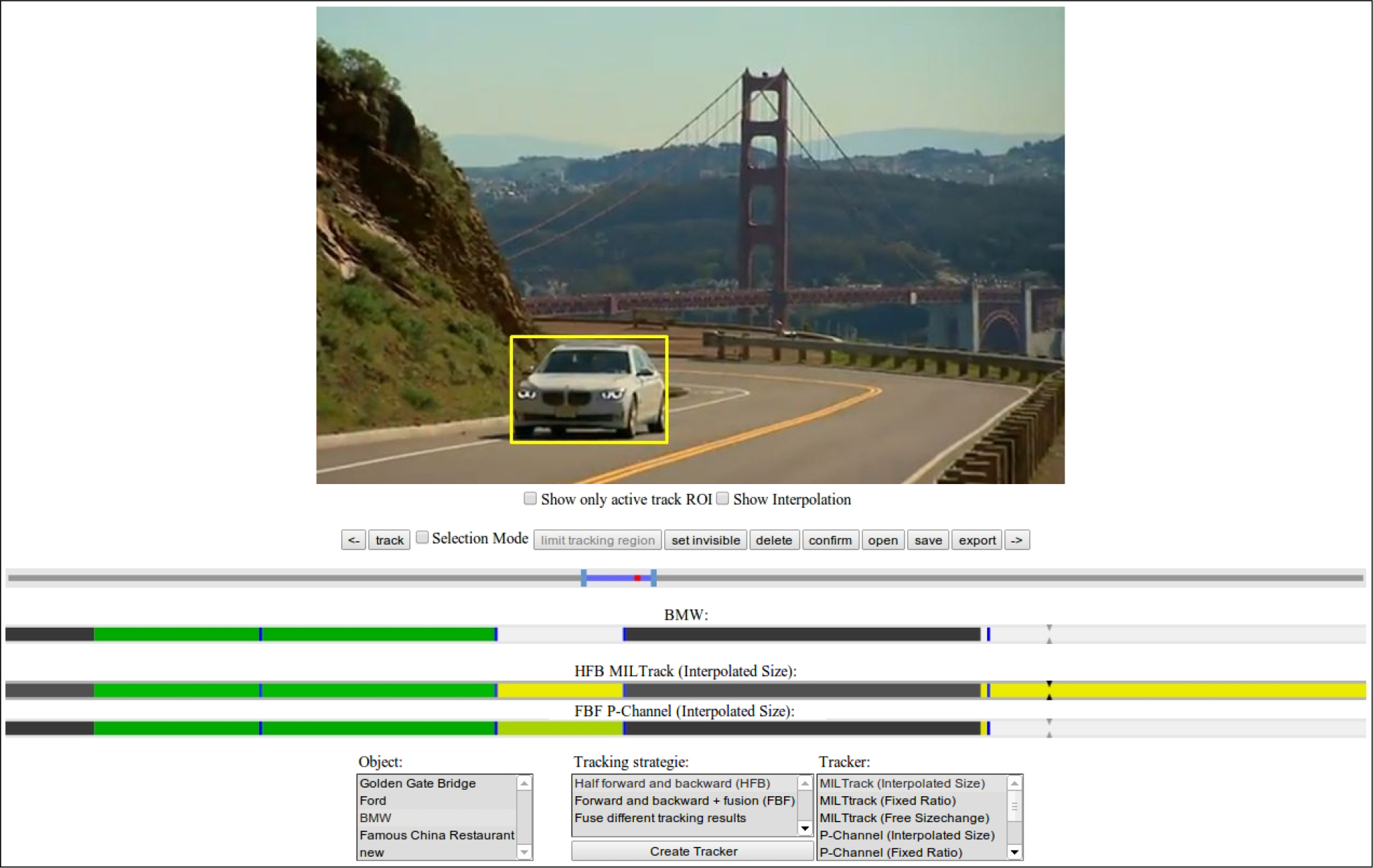
Task: Click Tracker list scroll down arrow
Action: pyautogui.click(x=1014, y=852)
